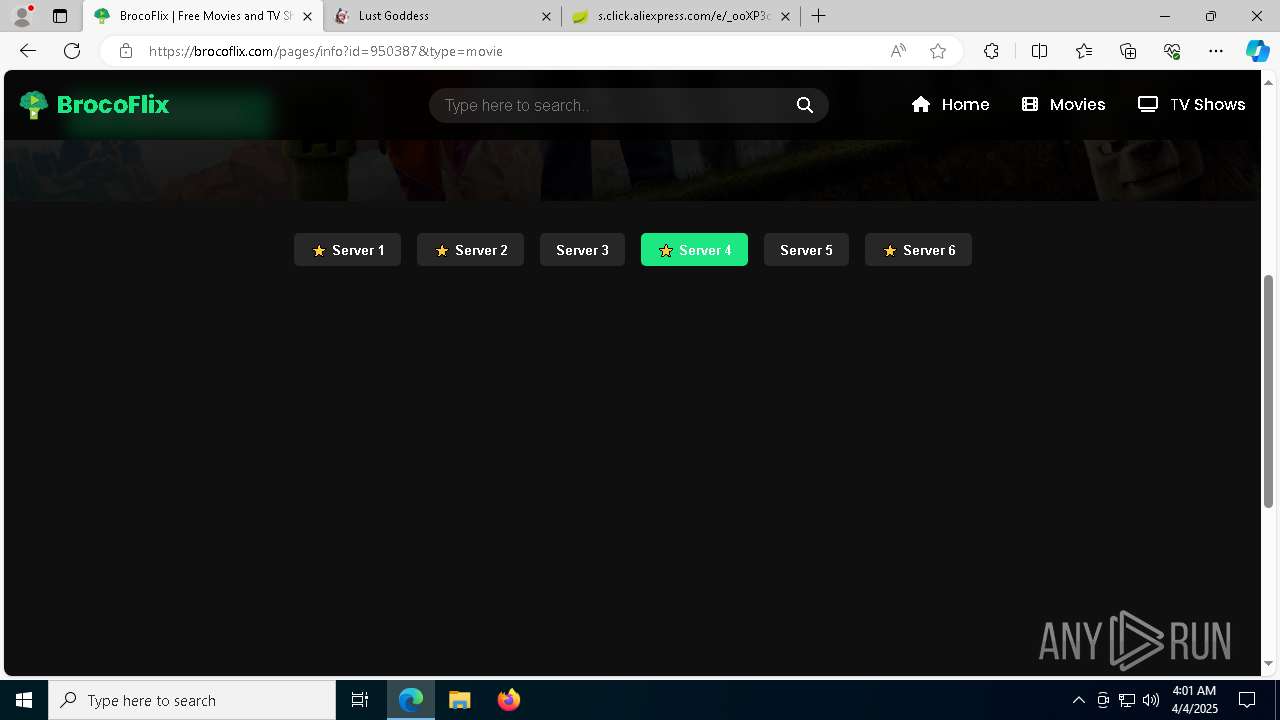This screenshot has height=720, width=1280.
Task: Open Collections in Edge toolbar
Action: point(1128,51)
